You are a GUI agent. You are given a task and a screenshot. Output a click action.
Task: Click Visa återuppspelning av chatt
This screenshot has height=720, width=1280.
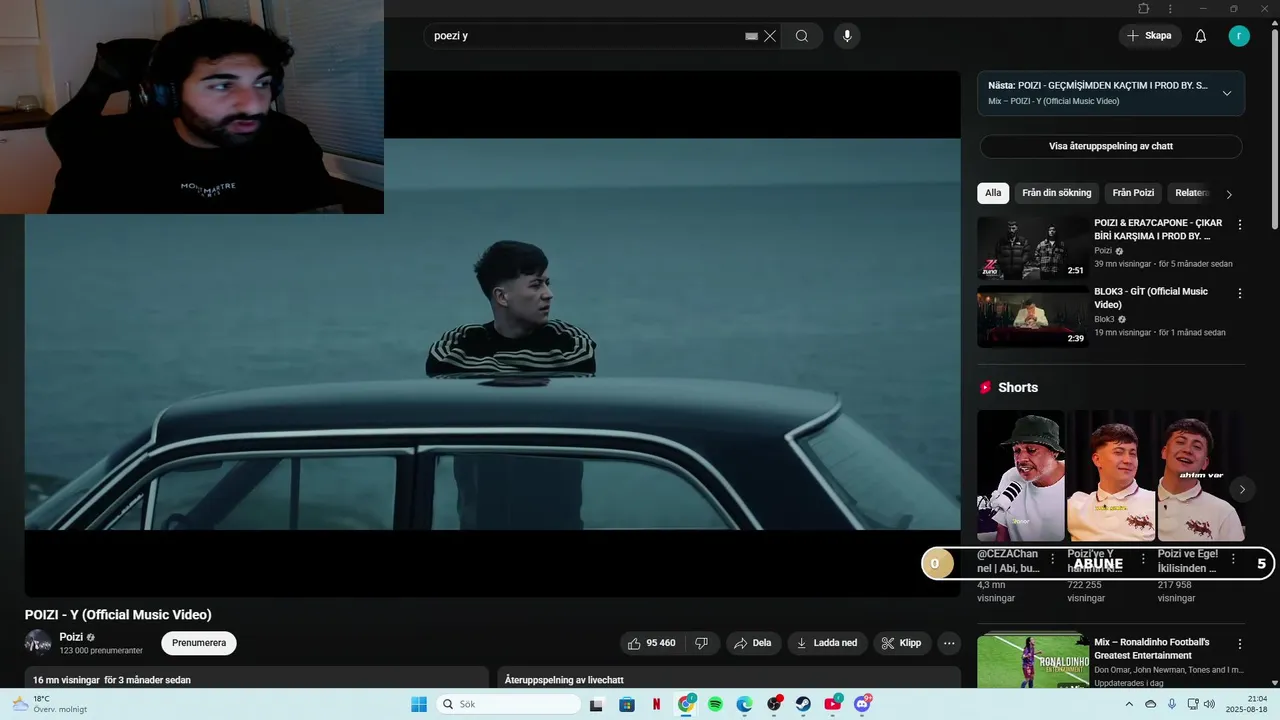click(1111, 146)
